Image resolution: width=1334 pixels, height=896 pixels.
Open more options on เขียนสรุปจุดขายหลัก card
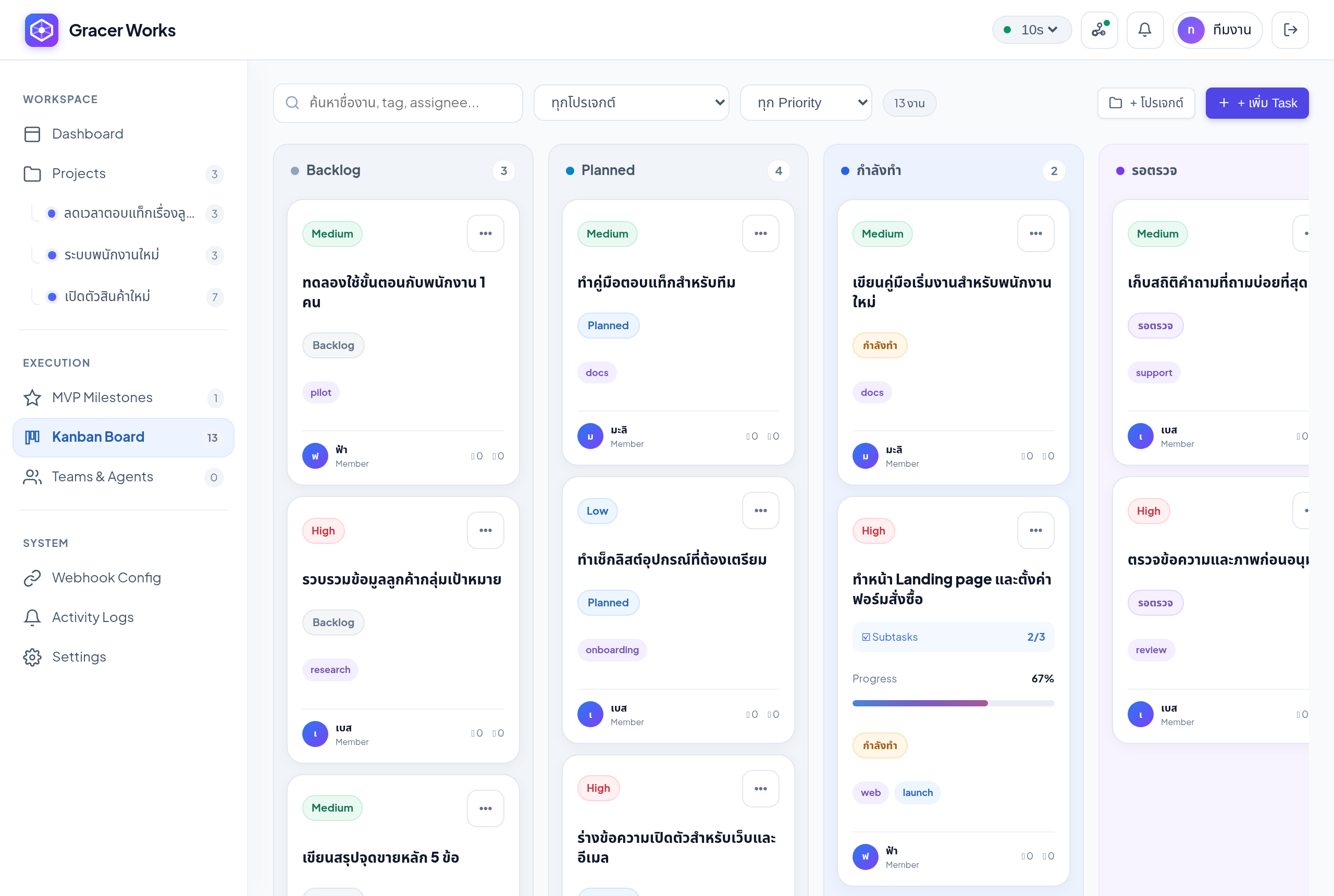coord(485,808)
